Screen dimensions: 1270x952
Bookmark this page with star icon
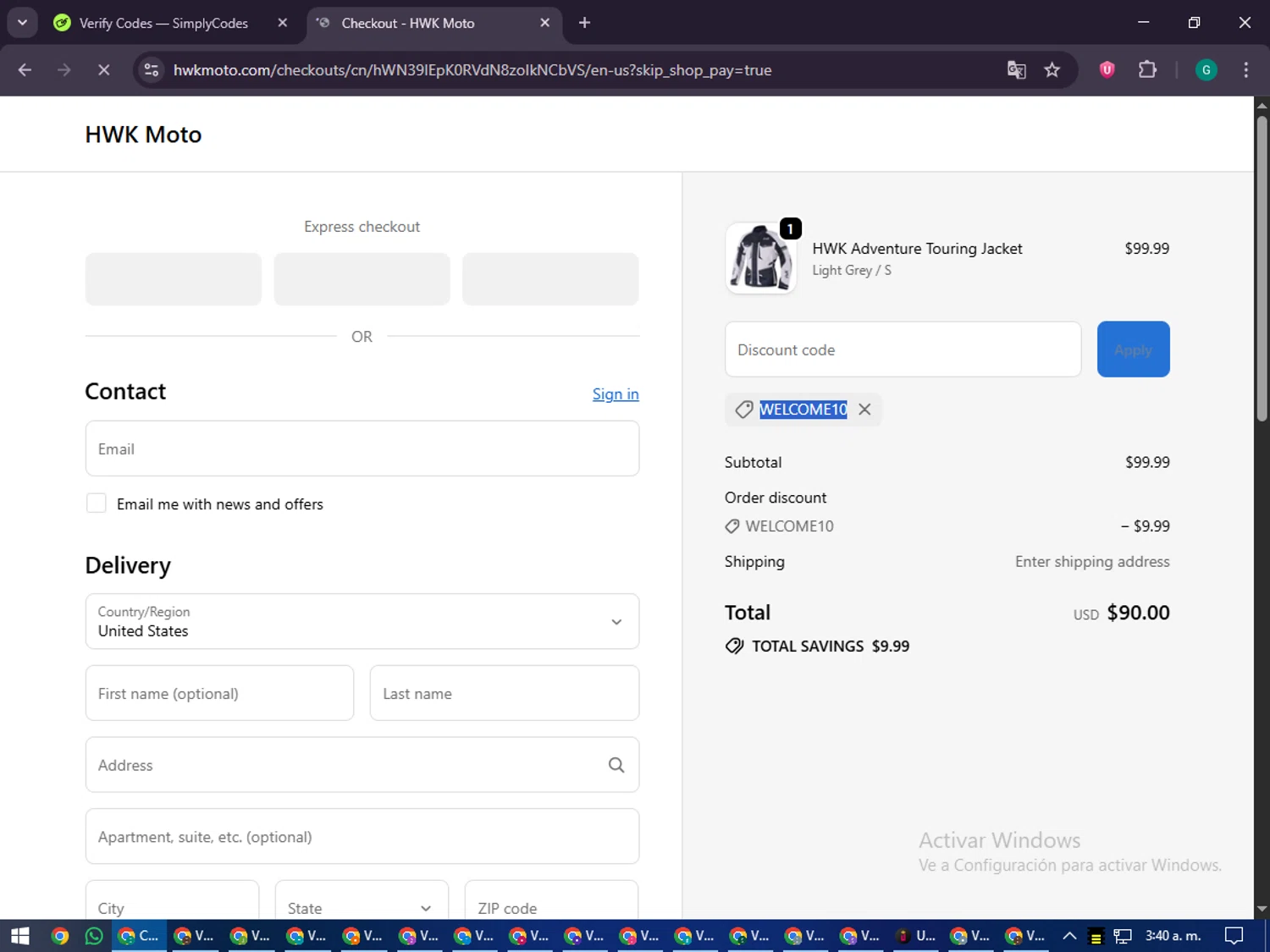pyautogui.click(x=1052, y=70)
